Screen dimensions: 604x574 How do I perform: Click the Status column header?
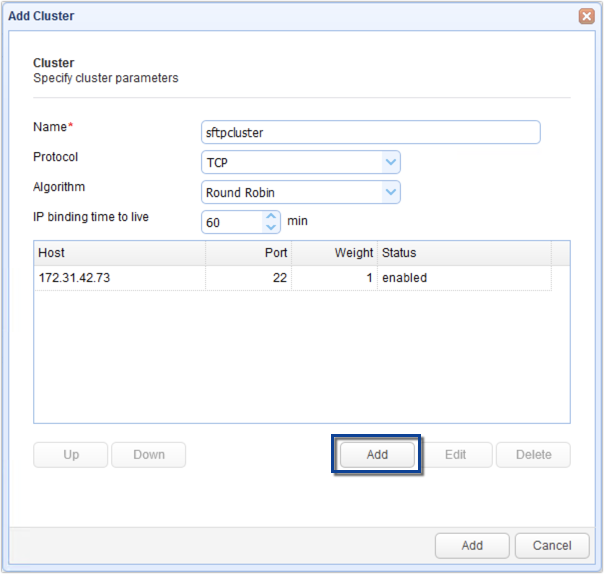(464, 253)
